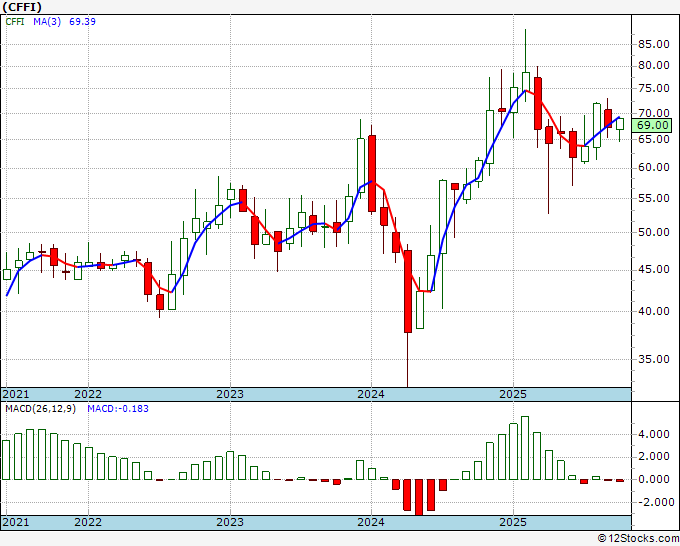Click 2024 on the price chart timeline
This screenshot has width=680, height=546.
[371, 394]
